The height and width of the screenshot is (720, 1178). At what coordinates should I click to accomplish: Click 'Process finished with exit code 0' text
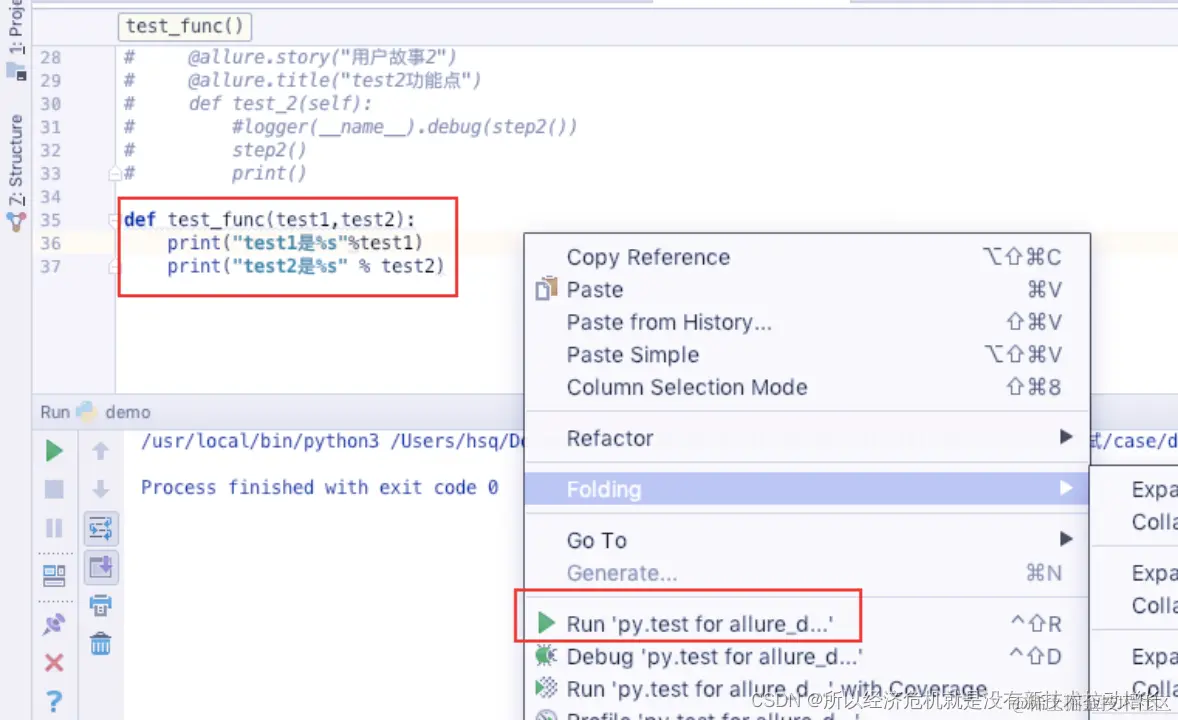tap(319, 488)
